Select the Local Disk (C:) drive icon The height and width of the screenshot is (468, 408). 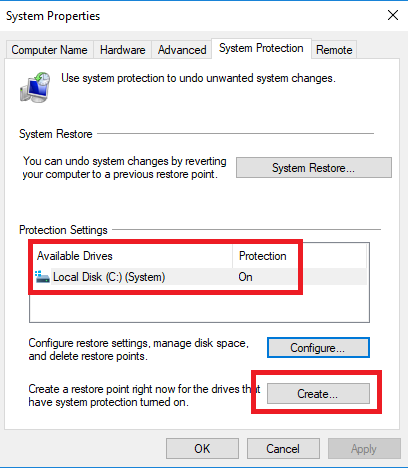[42, 277]
